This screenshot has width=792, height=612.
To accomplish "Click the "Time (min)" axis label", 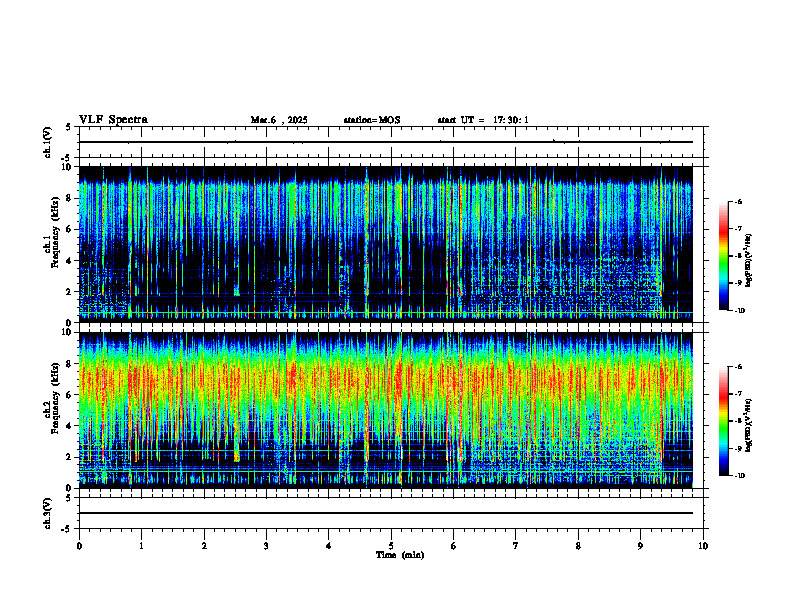I will point(400,555).
